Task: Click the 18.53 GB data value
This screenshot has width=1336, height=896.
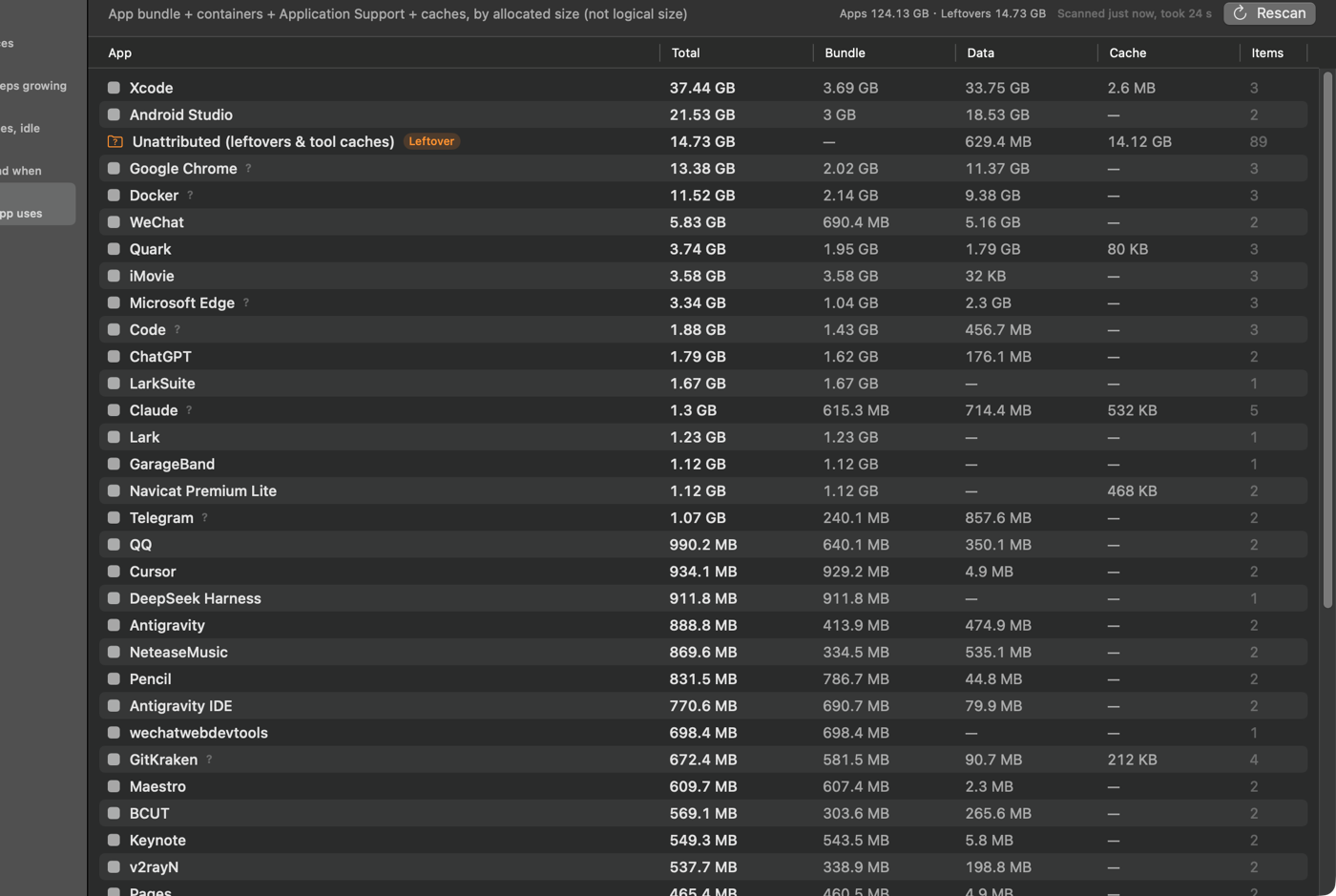Action: click(997, 115)
